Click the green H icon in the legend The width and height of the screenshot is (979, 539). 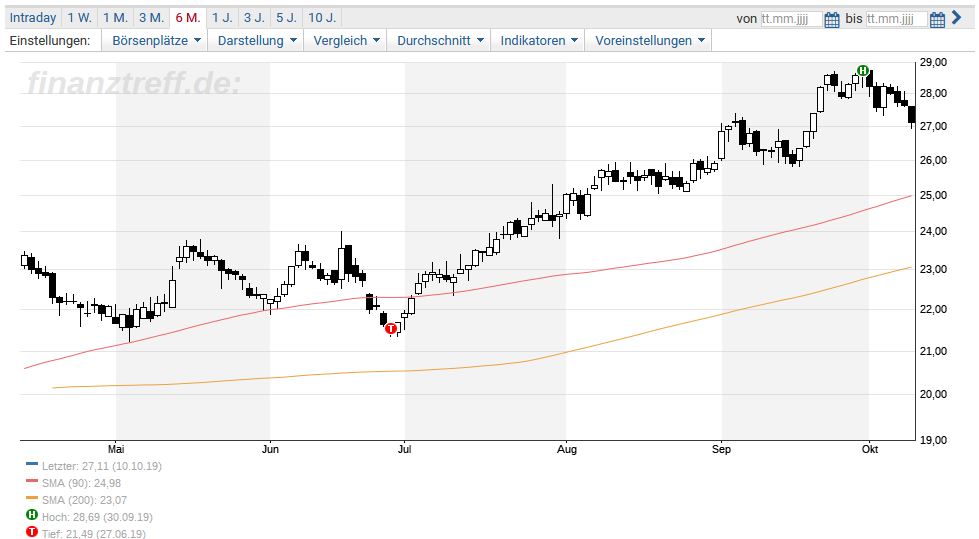pos(32,515)
